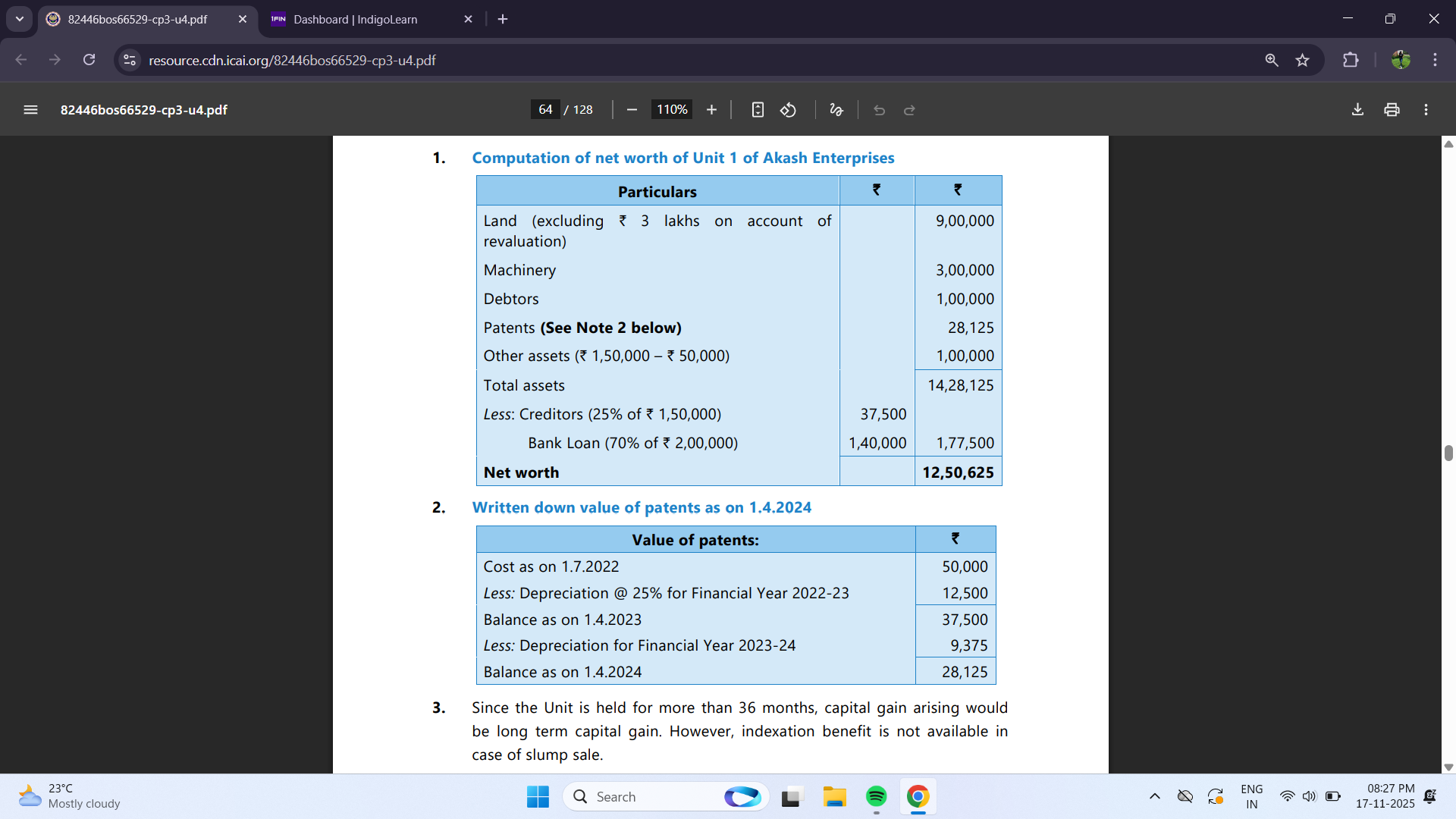The width and height of the screenshot is (1456, 819).
Task: Rotate the PDF counterclockwise
Action: coord(789,110)
